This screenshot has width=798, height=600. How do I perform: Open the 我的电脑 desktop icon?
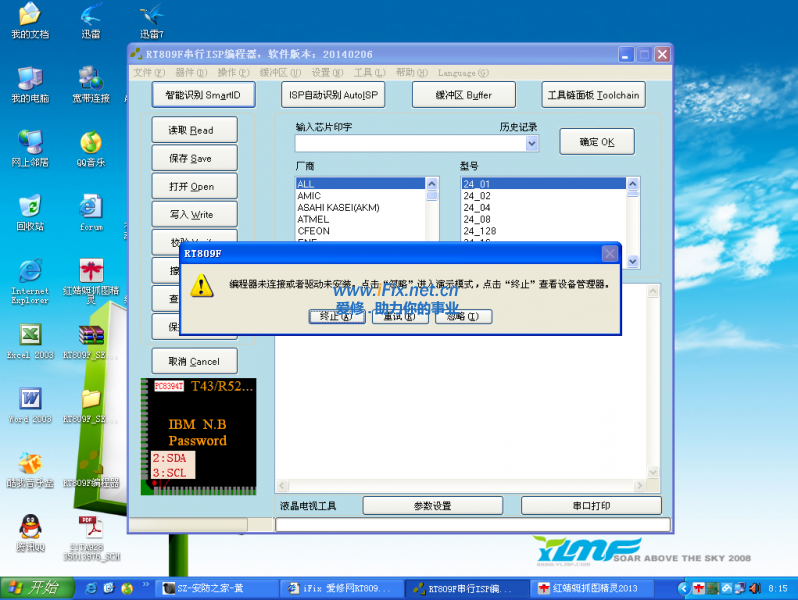pos(29,82)
